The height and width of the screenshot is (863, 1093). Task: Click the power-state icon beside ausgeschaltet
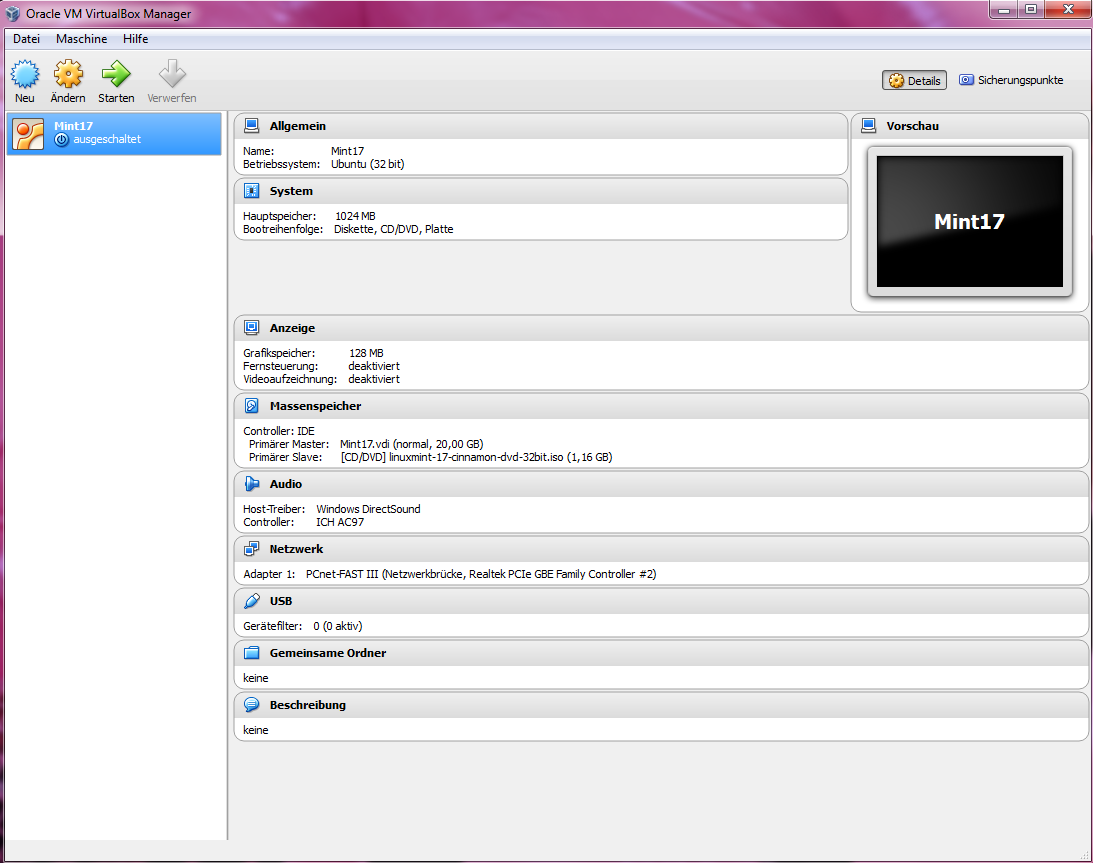[61, 139]
